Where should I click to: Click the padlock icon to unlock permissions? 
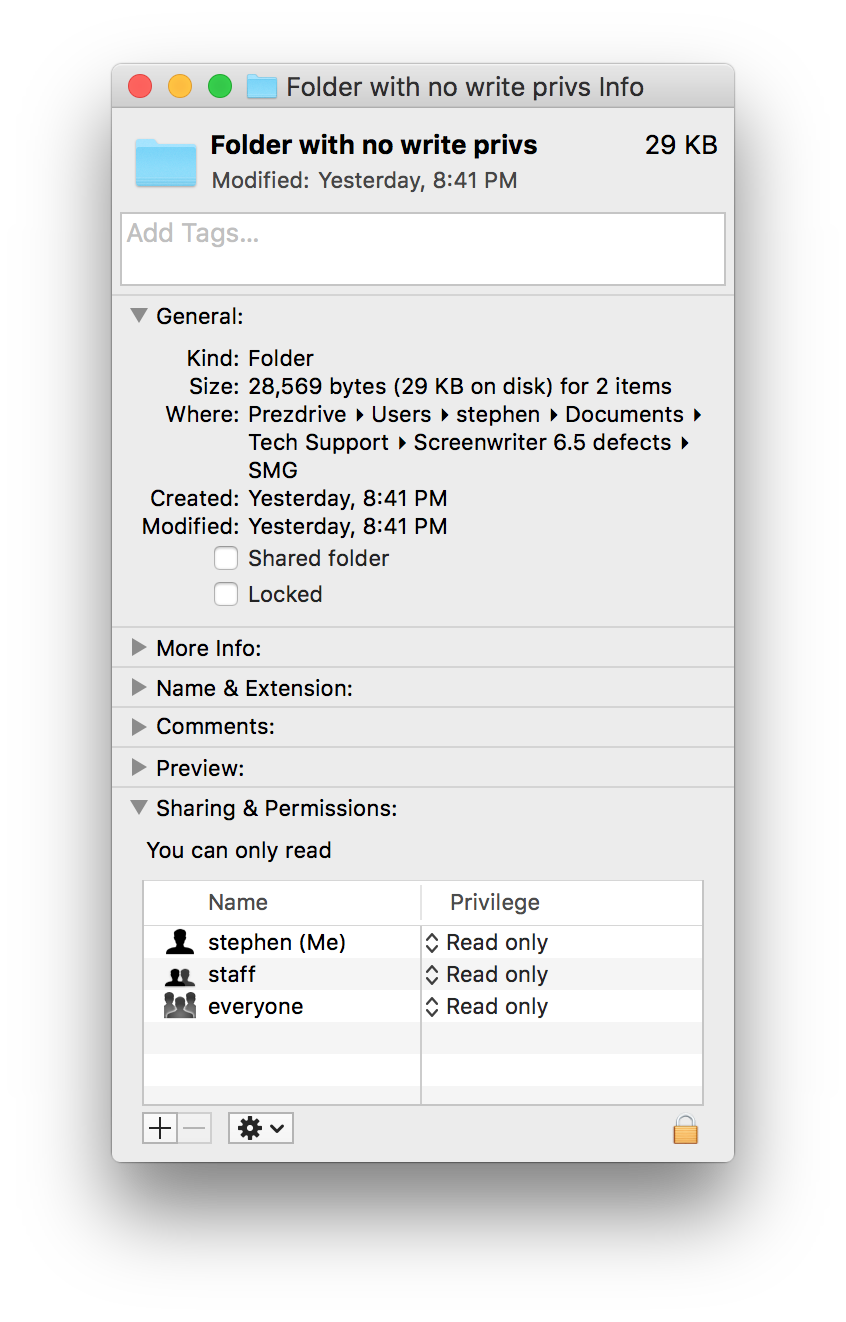(x=685, y=1130)
